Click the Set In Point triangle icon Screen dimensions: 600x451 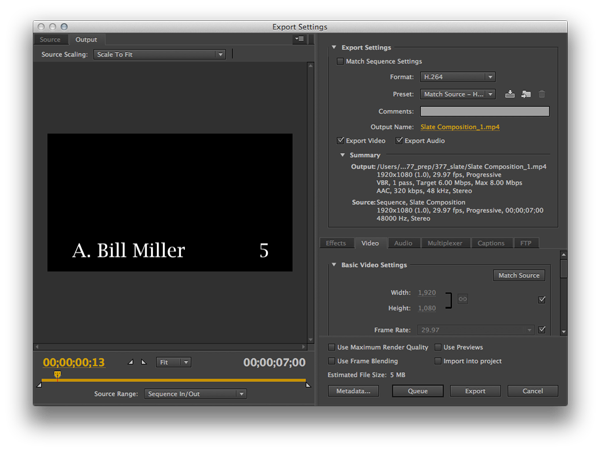(131, 362)
